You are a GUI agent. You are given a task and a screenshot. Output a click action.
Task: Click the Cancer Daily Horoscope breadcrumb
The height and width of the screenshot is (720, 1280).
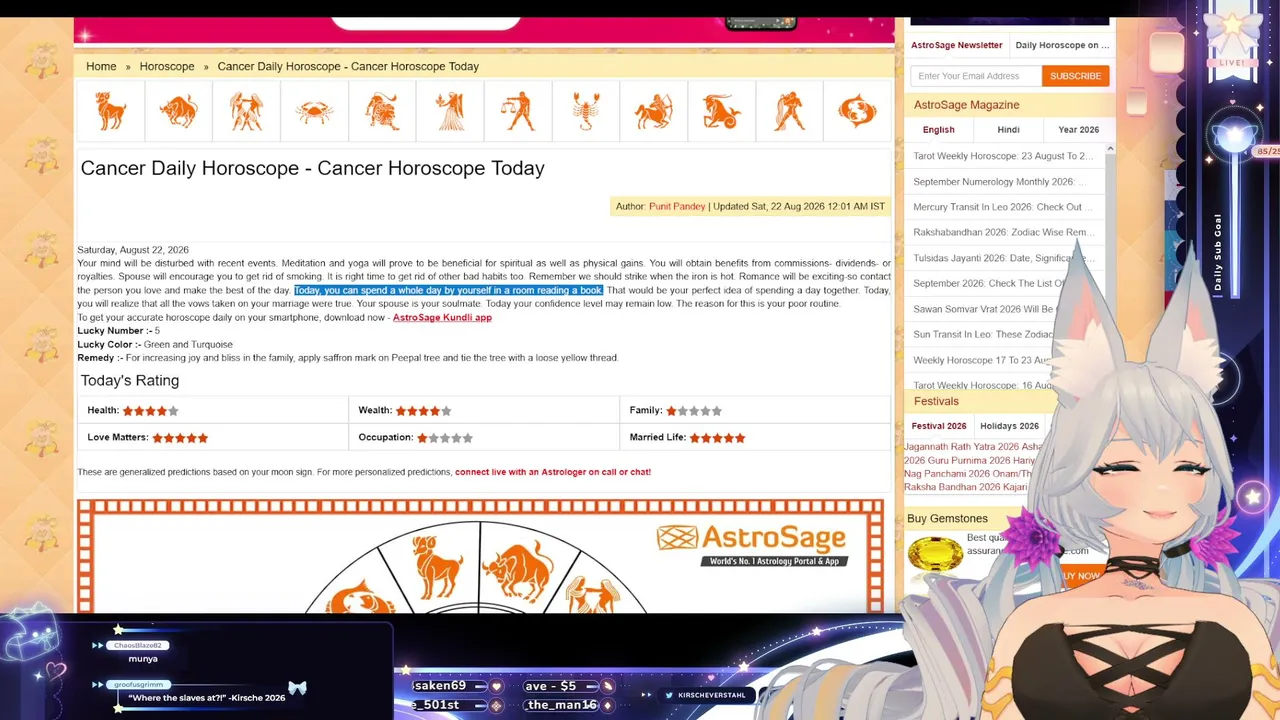coord(348,66)
